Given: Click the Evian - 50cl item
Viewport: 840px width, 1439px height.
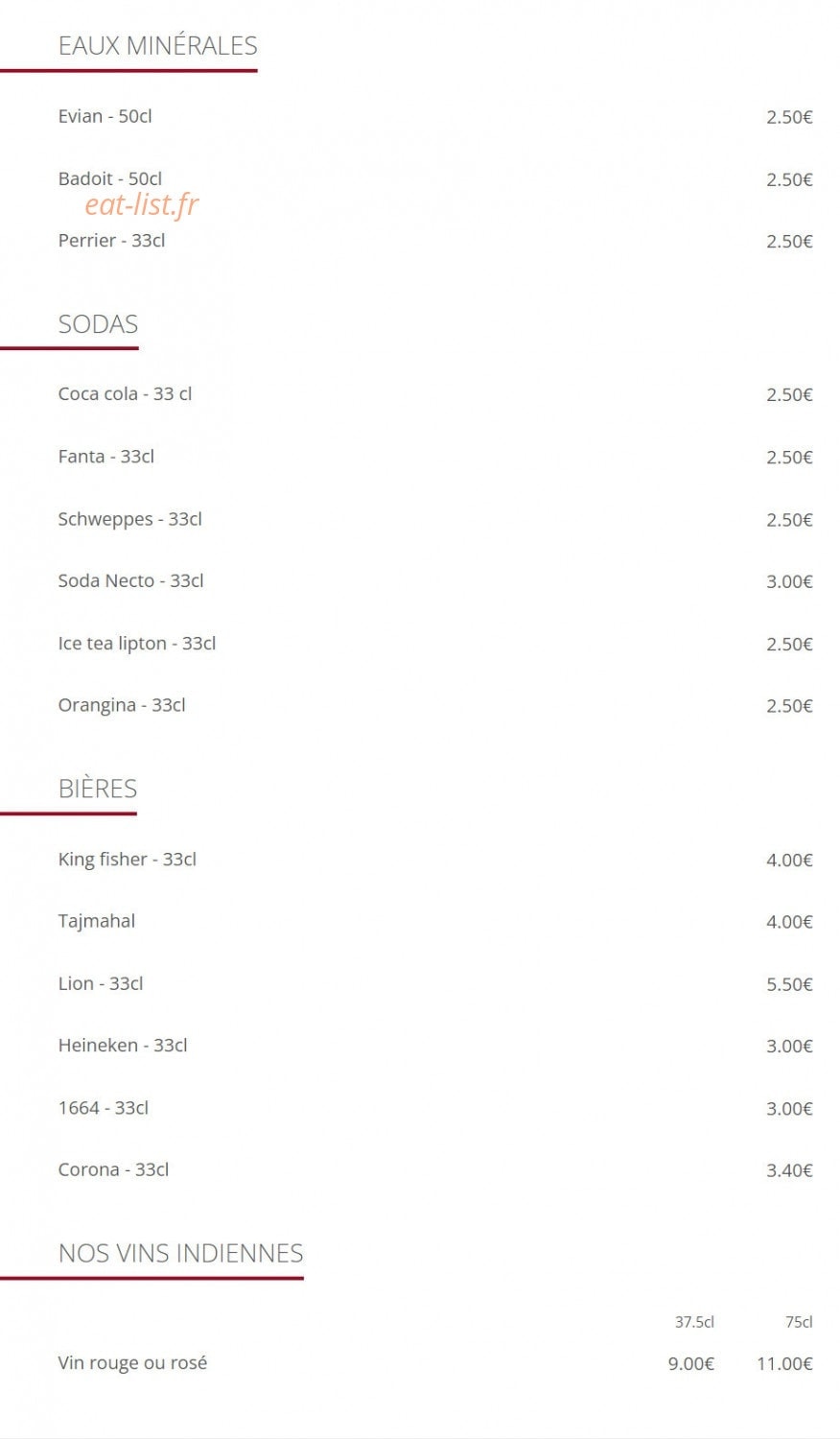Looking at the screenshot, I should pyautogui.click(x=105, y=116).
